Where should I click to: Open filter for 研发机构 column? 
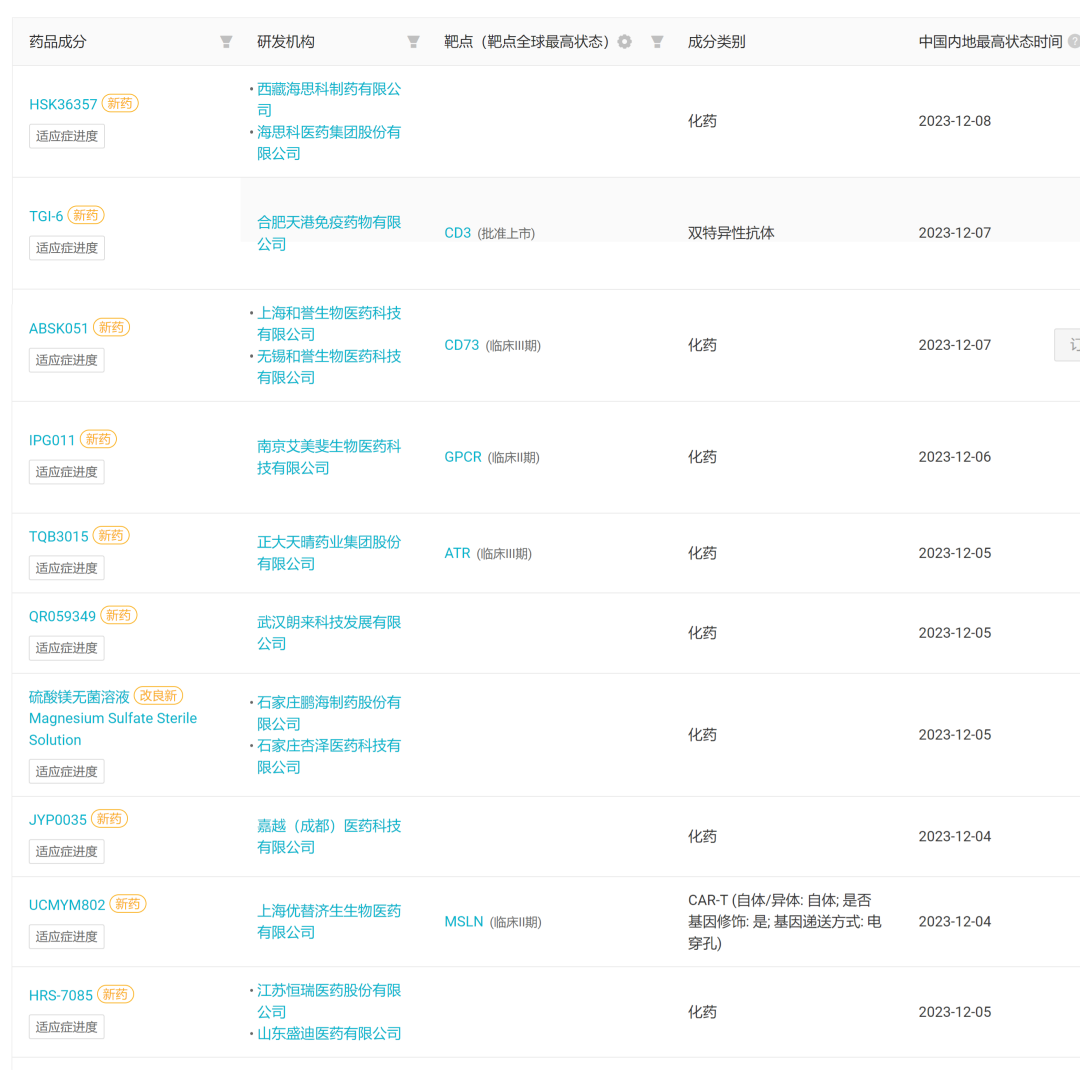[x=413, y=42]
